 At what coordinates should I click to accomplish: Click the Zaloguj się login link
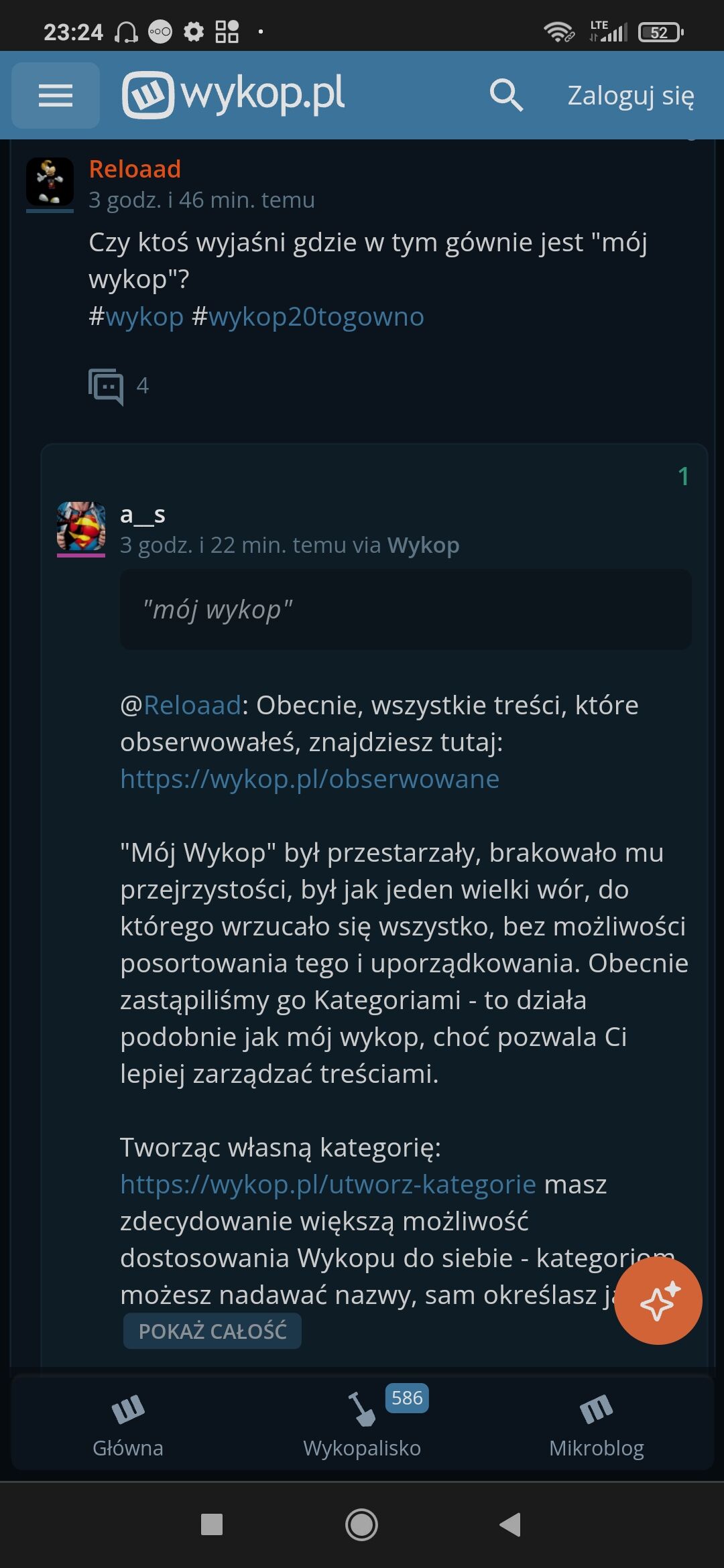point(630,95)
